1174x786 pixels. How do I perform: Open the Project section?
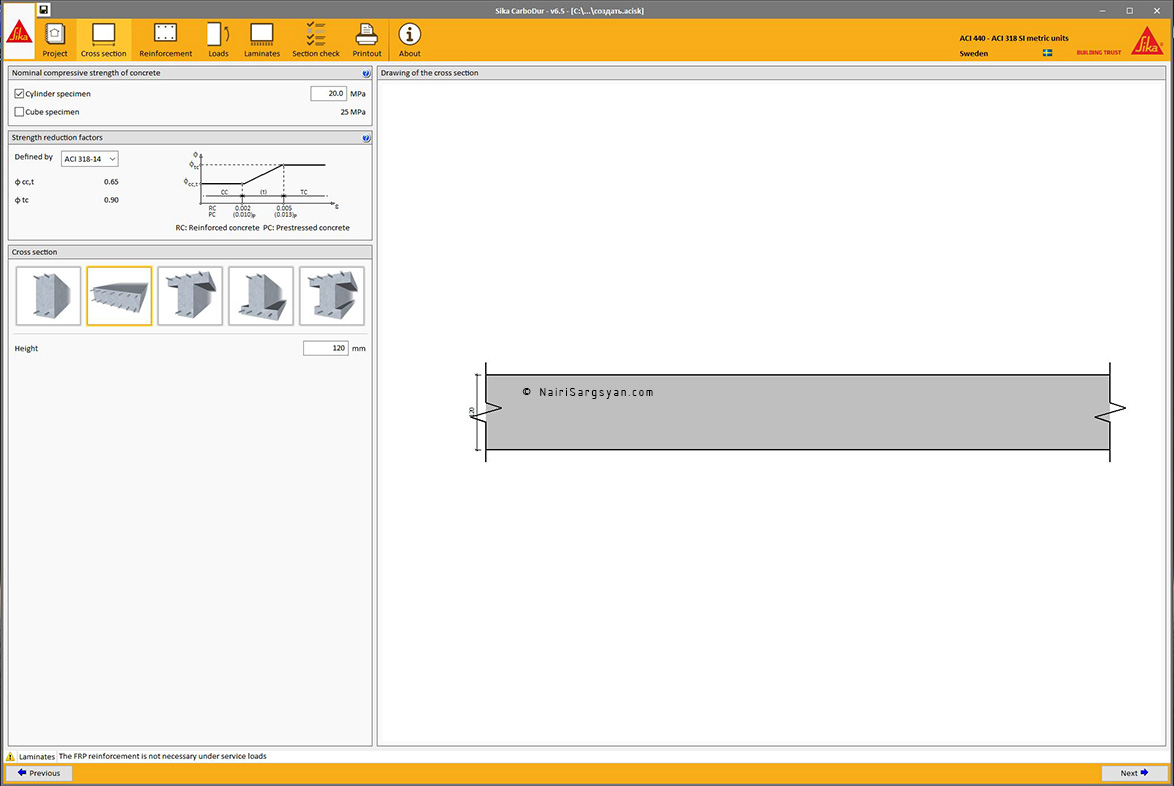pos(55,40)
